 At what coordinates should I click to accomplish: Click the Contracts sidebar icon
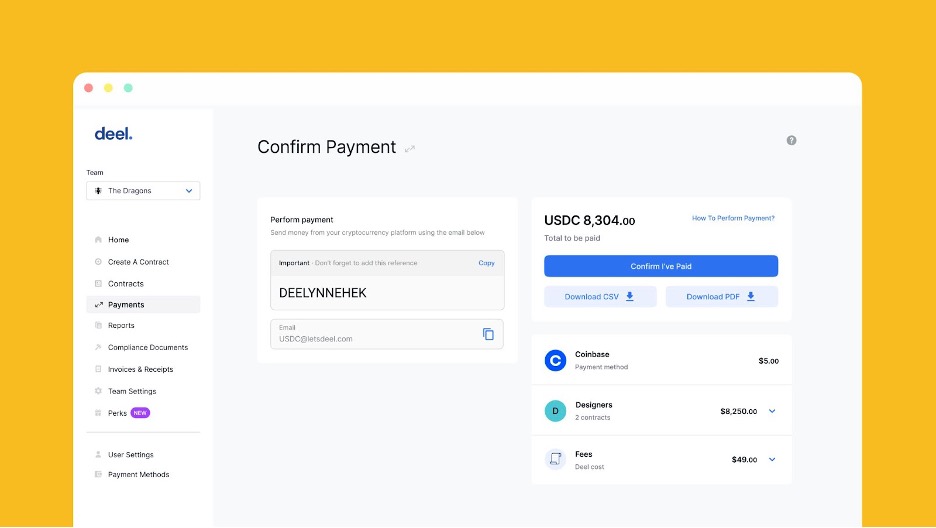point(98,283)
